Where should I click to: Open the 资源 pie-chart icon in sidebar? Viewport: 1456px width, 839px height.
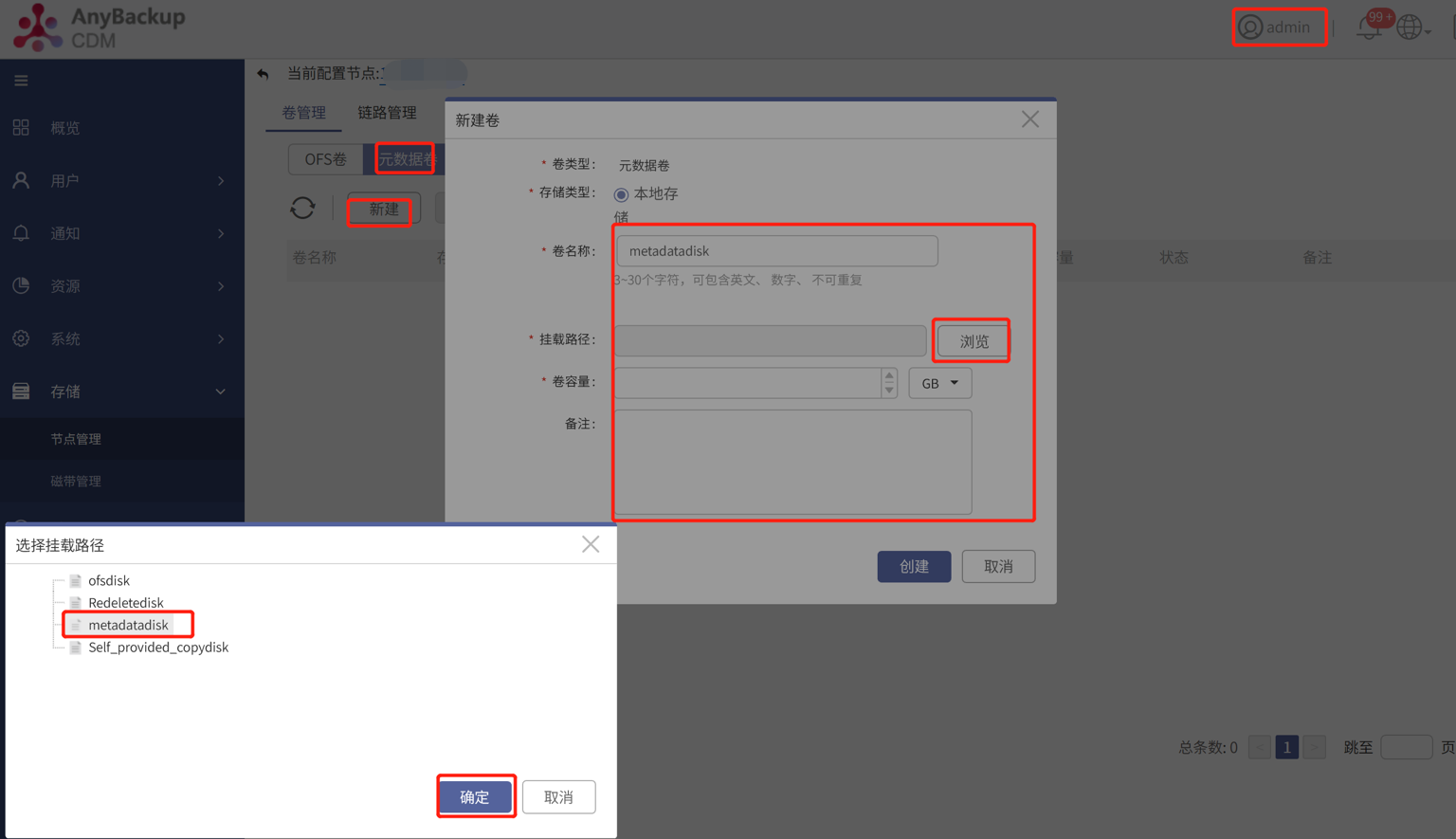[21, 285]
